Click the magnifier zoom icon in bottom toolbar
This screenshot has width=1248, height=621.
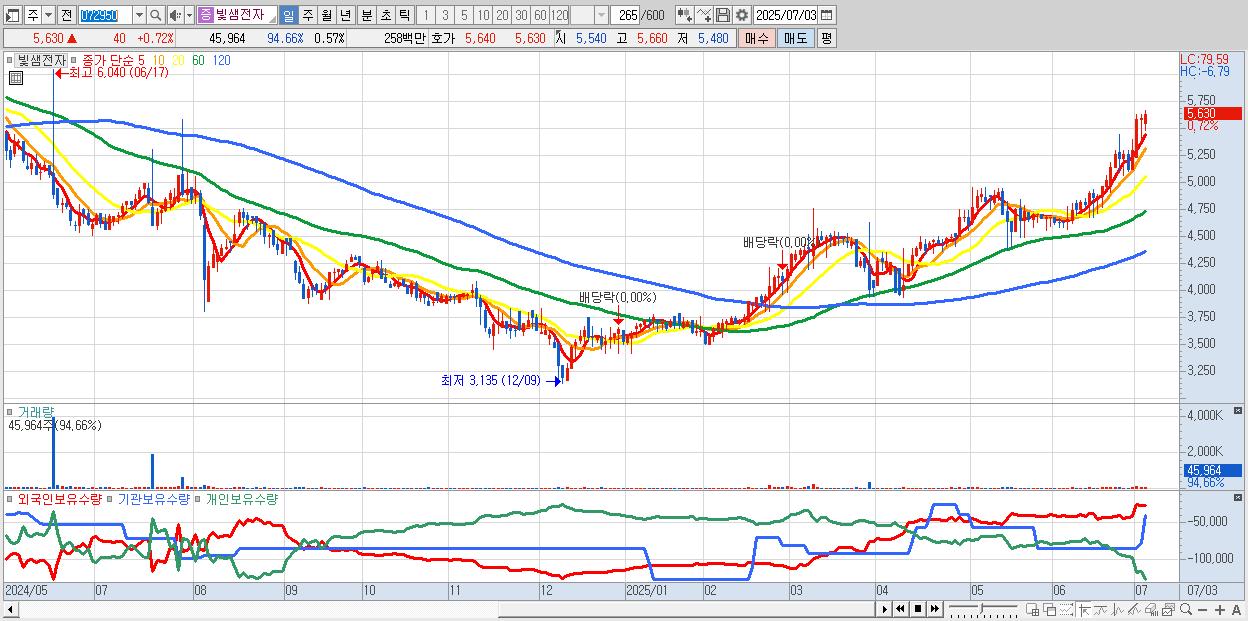click(1186, 609)
